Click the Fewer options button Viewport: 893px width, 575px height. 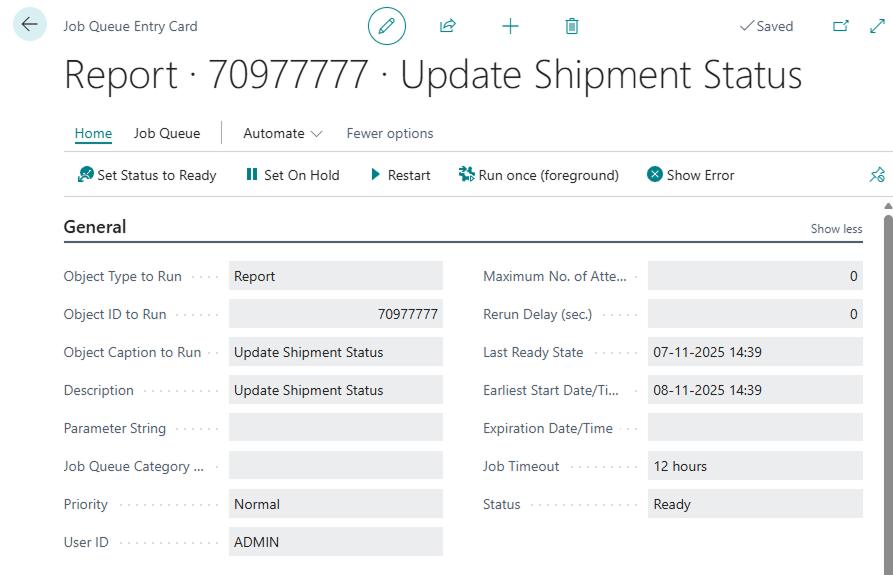click(x=390, y=133)
